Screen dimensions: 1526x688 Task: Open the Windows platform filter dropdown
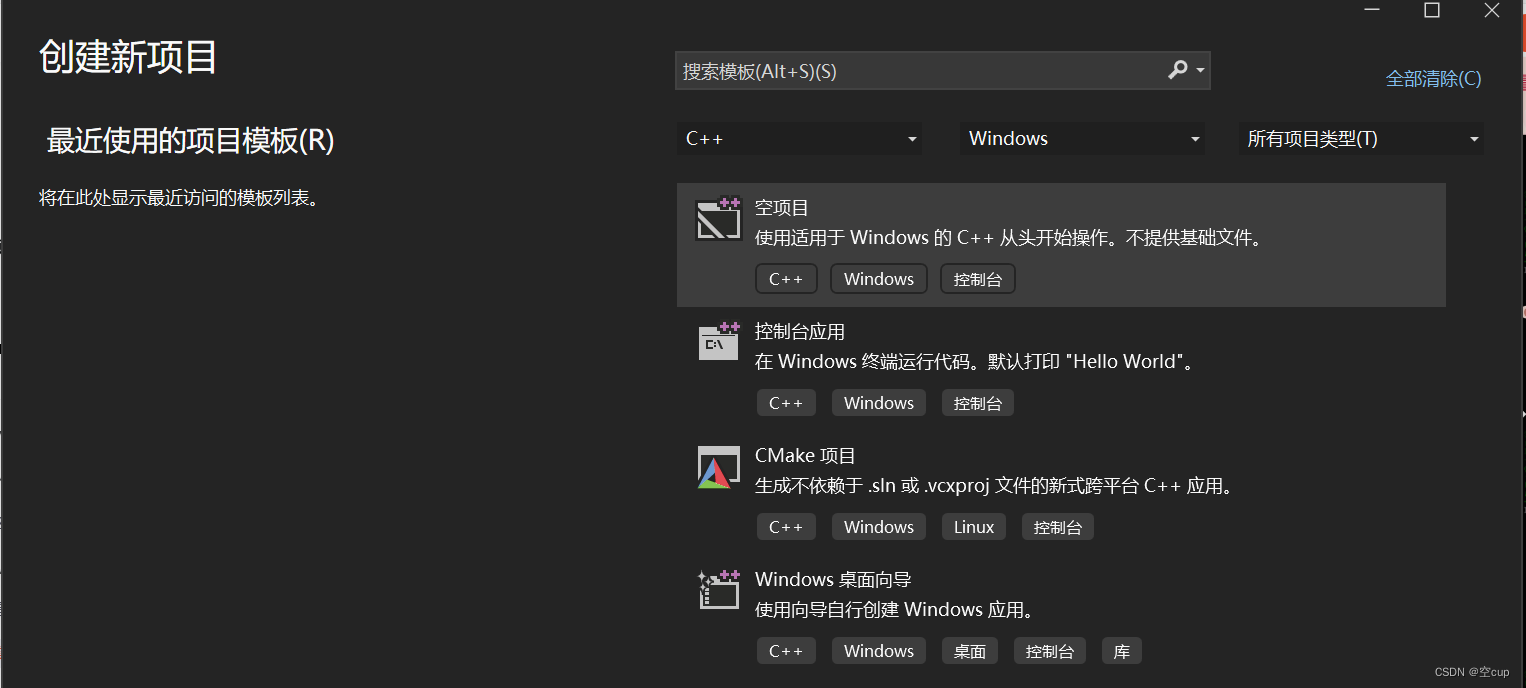[x=1082, y=139]
